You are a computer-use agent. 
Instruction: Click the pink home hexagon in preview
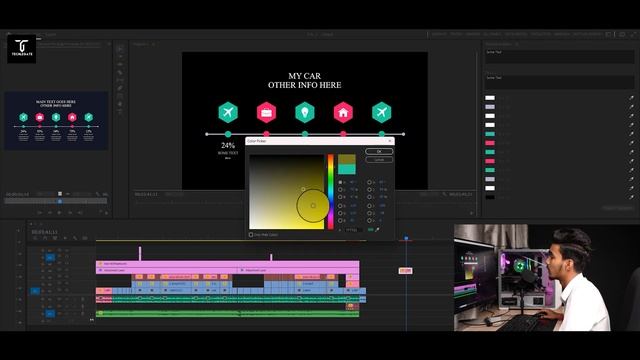[x=343, y=112]
